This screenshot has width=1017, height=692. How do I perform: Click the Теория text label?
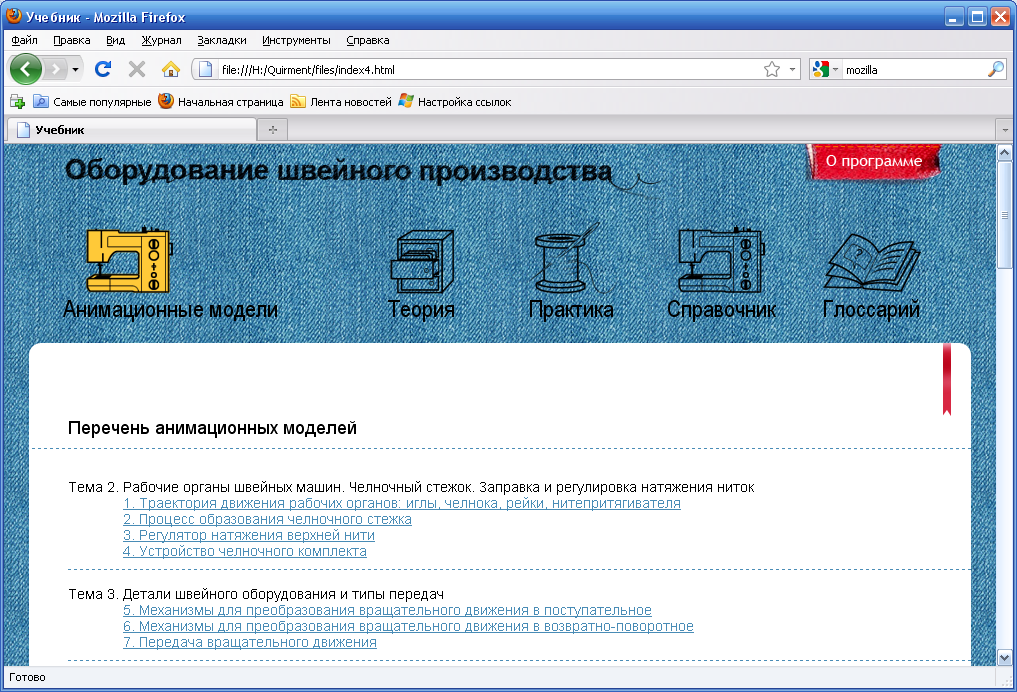422,309
